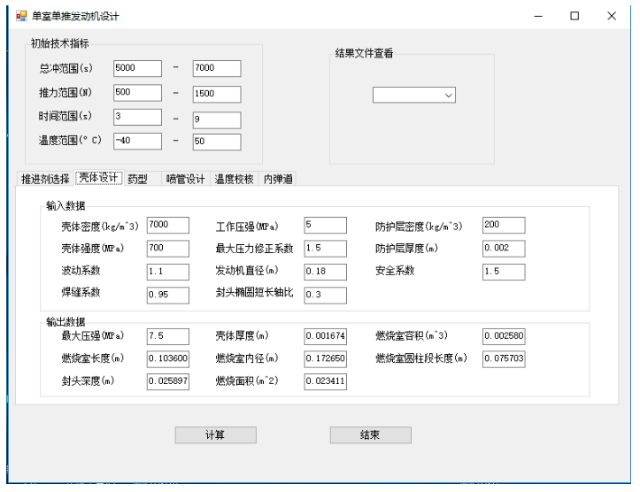Image resolution: width=640 pixels, height=492 pixels.
Task: Switch to the 温度校核 tab
Action: click(x=234, y=180)
